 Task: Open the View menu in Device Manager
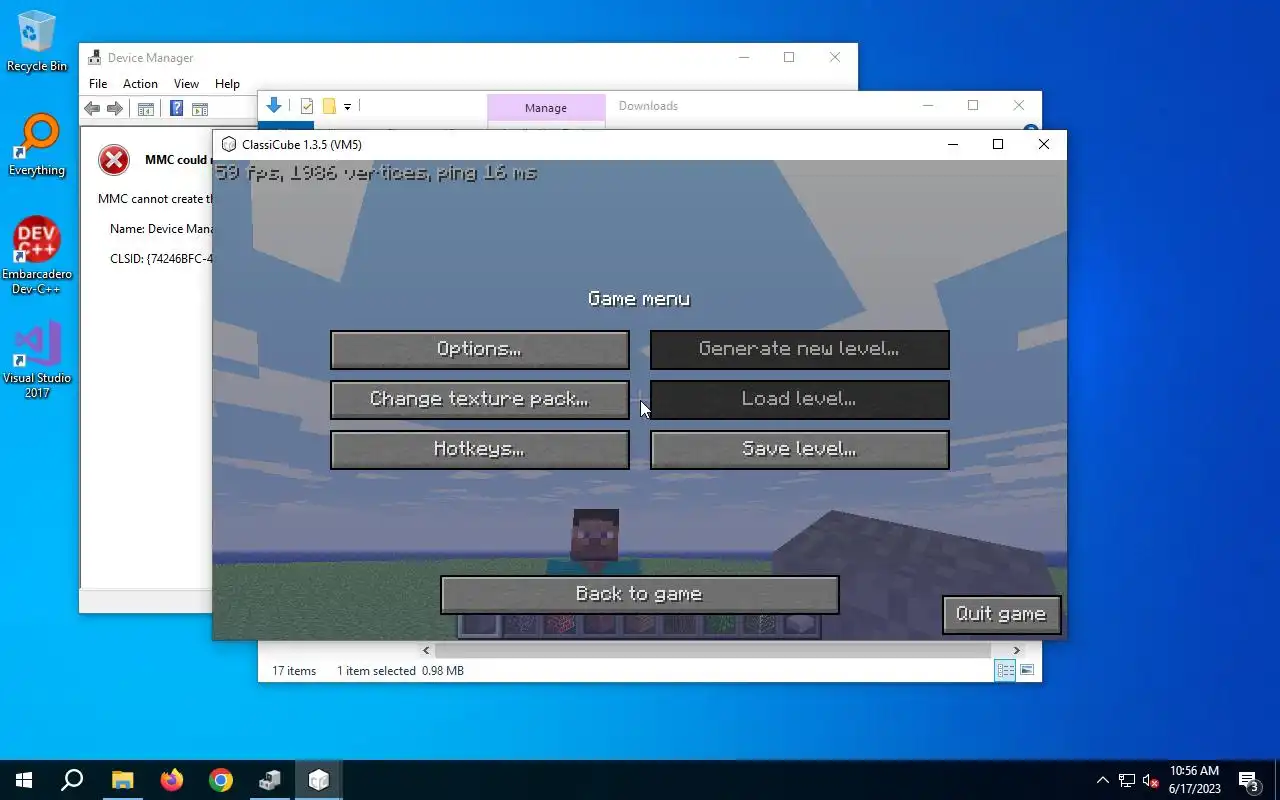(x=186, y=84)
